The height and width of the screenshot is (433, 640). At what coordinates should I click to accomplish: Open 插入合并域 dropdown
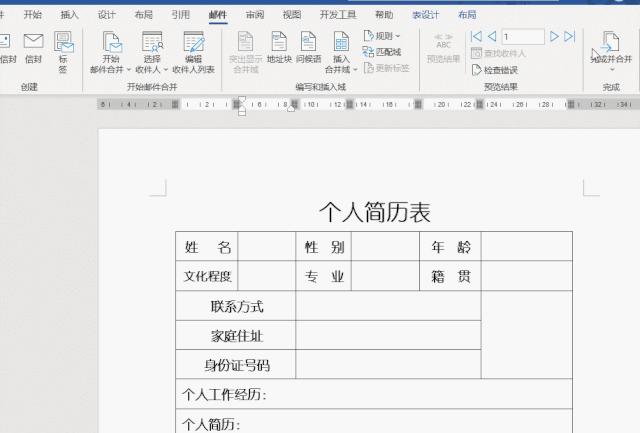(x=341, y=52)
